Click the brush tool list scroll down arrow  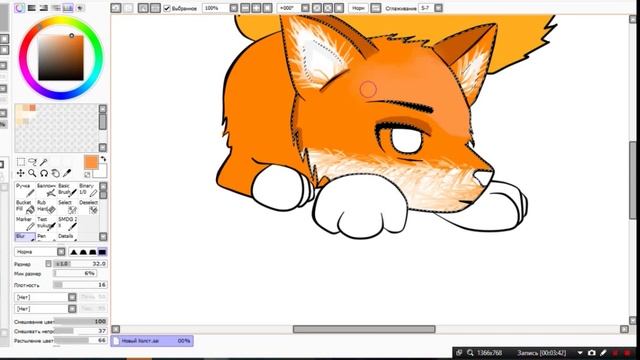103,237
